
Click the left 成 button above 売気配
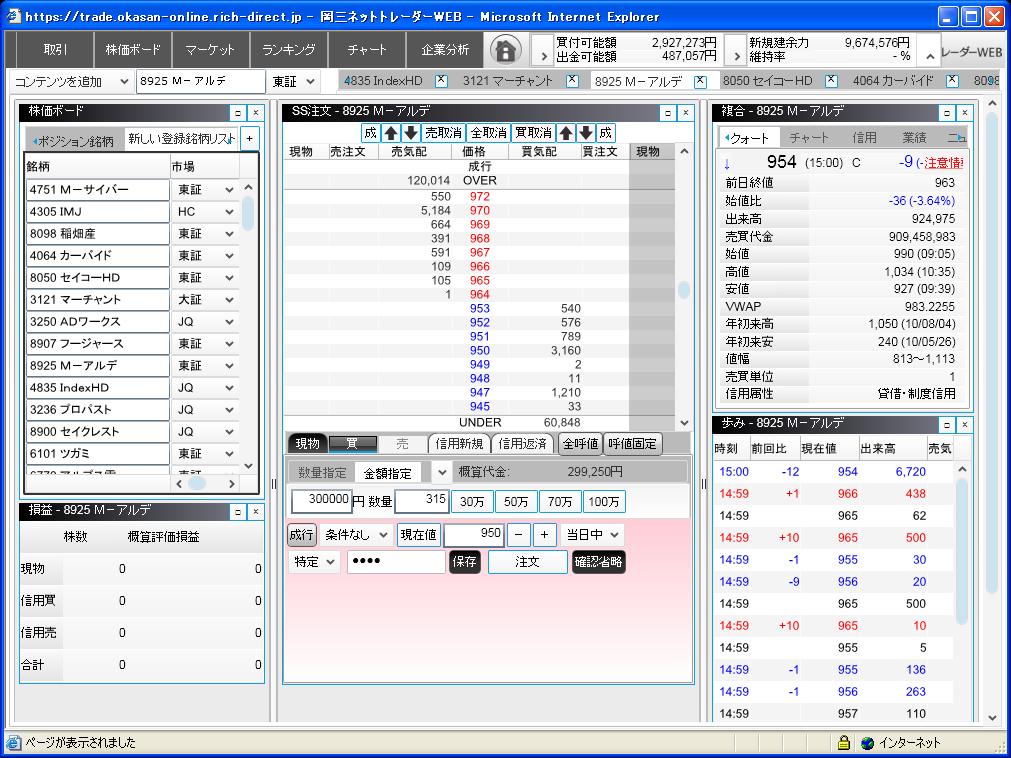(370, 132)
